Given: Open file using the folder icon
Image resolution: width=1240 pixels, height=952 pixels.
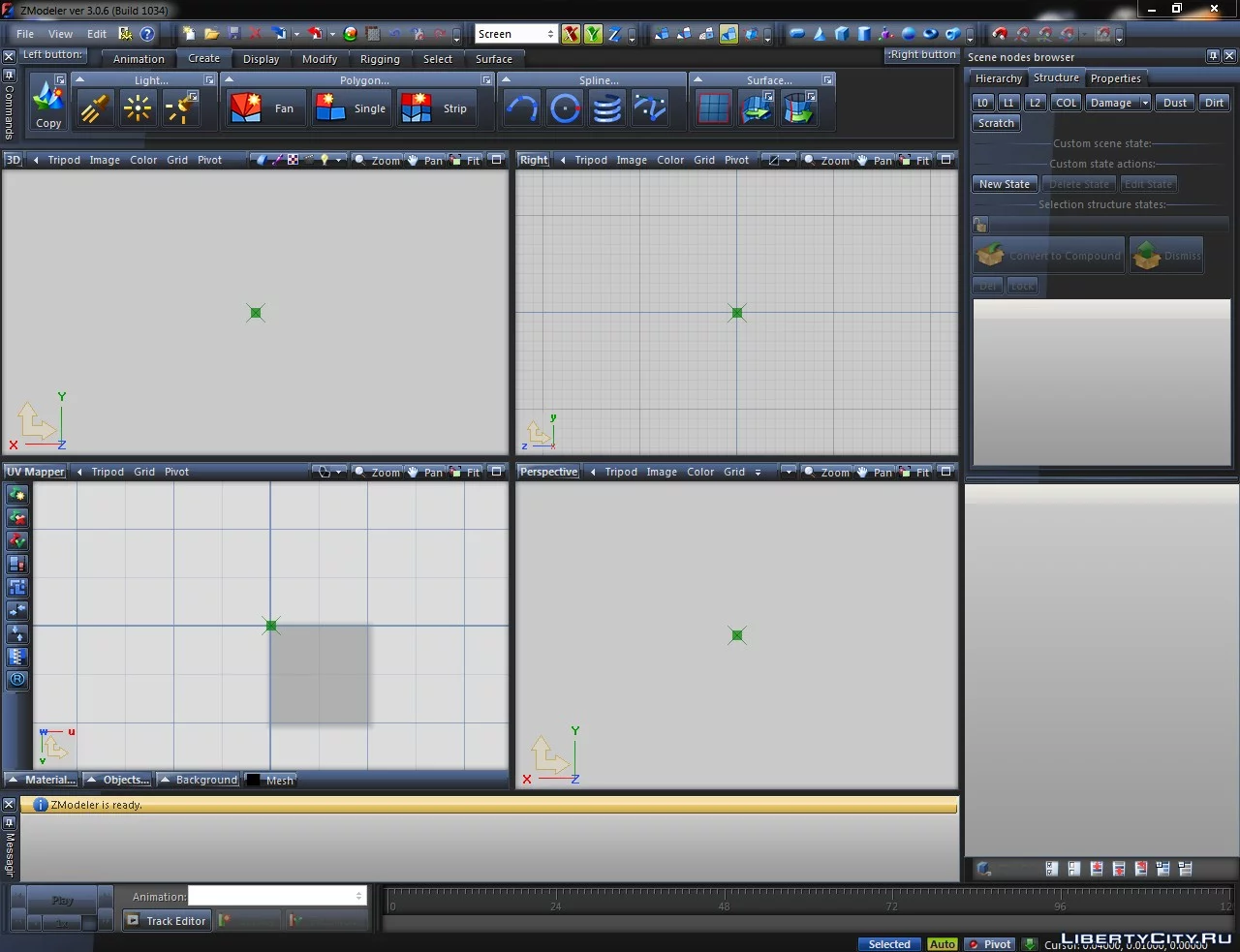Looking at the screenshot, I should pyautogui.click(x=211, y=34).
